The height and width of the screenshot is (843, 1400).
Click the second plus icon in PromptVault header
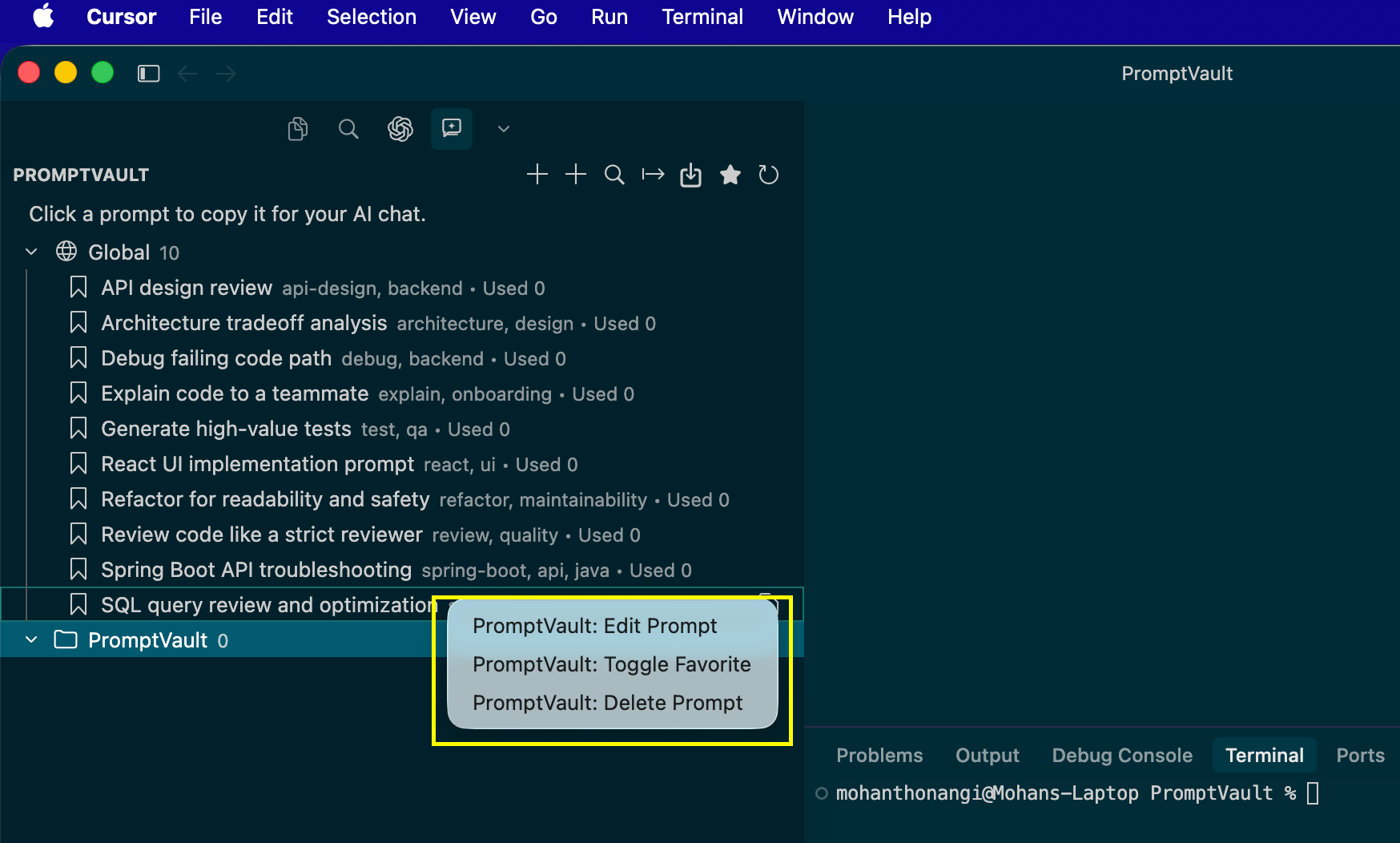[x=576, y=175]
